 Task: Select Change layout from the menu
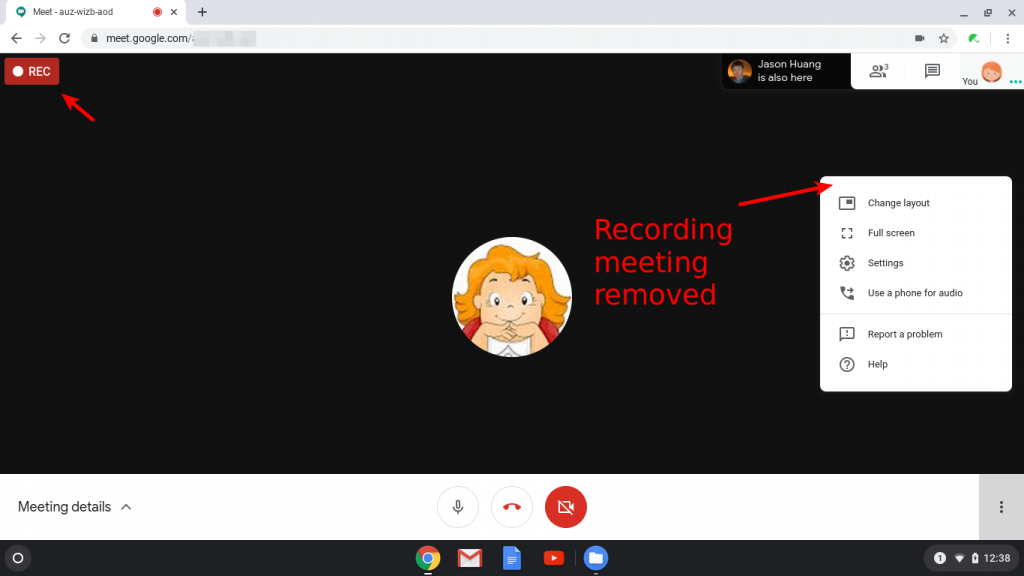click(x=916, y=203)
